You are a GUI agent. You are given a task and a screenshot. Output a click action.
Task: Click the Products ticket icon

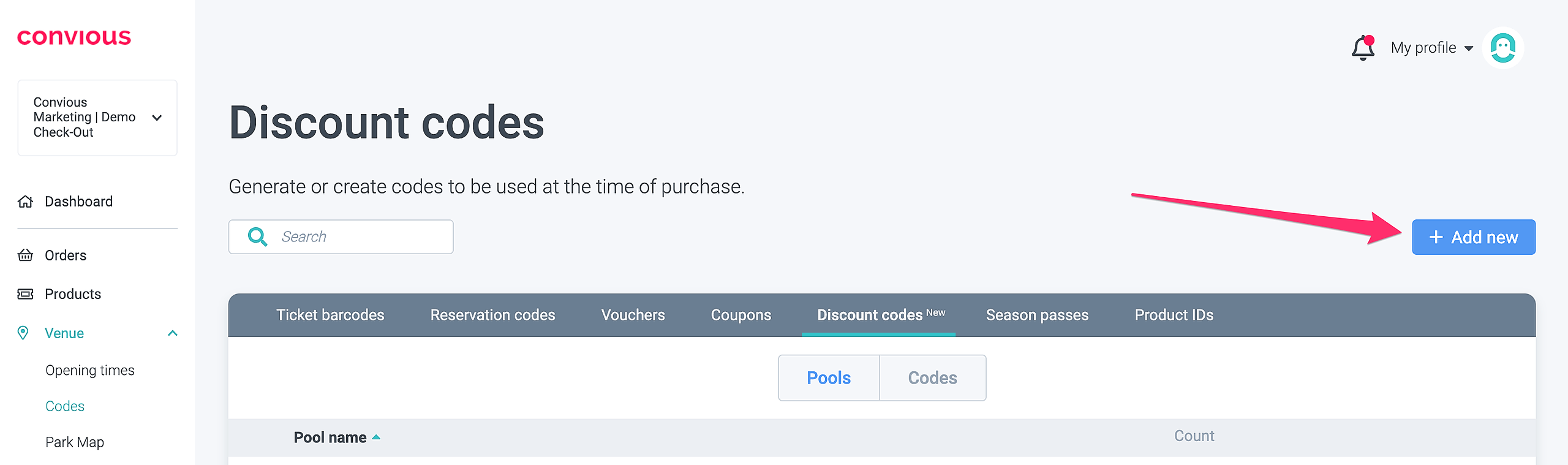click(x=25, y=294)
